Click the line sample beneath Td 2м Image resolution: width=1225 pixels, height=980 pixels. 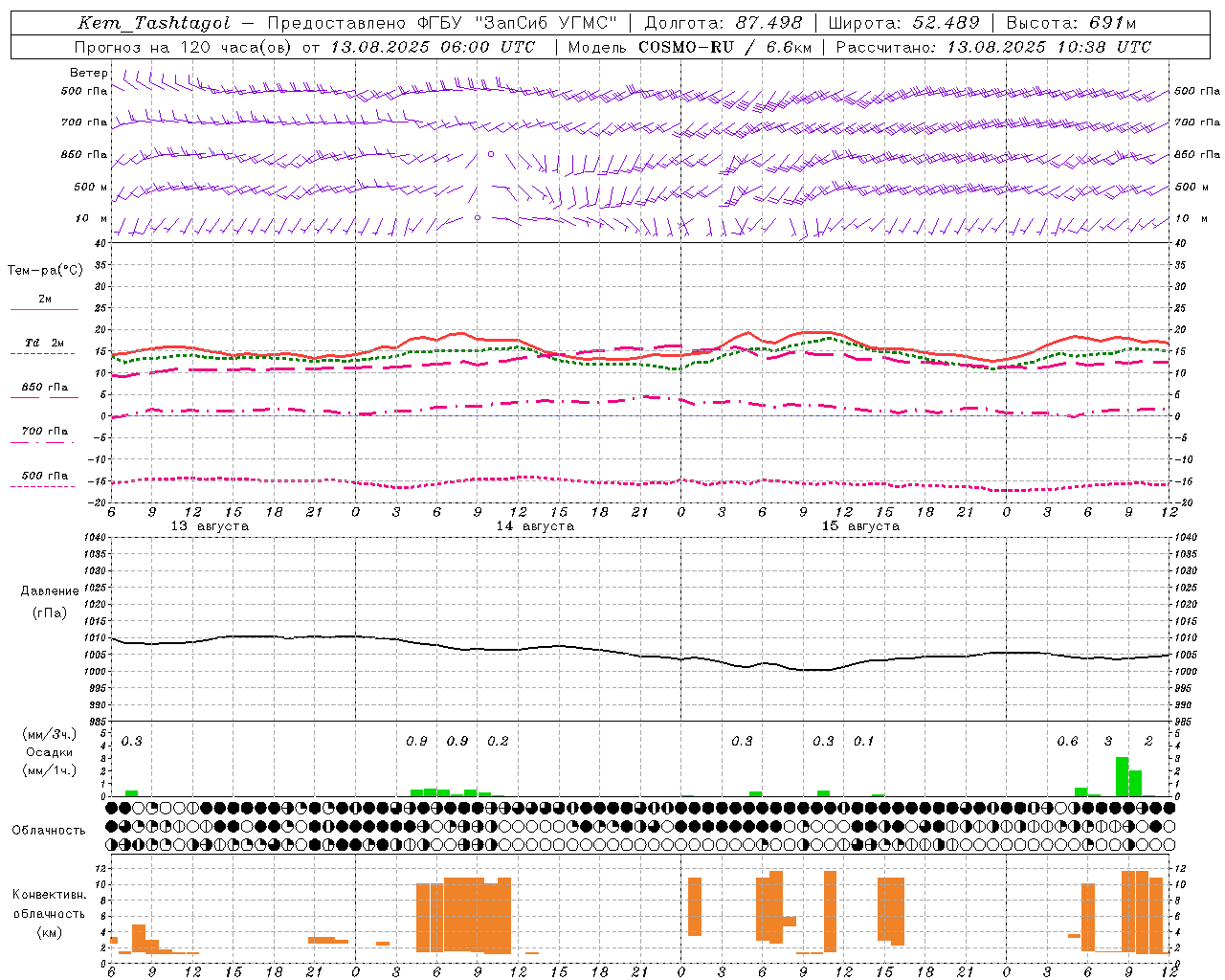(x=43, y=354)
